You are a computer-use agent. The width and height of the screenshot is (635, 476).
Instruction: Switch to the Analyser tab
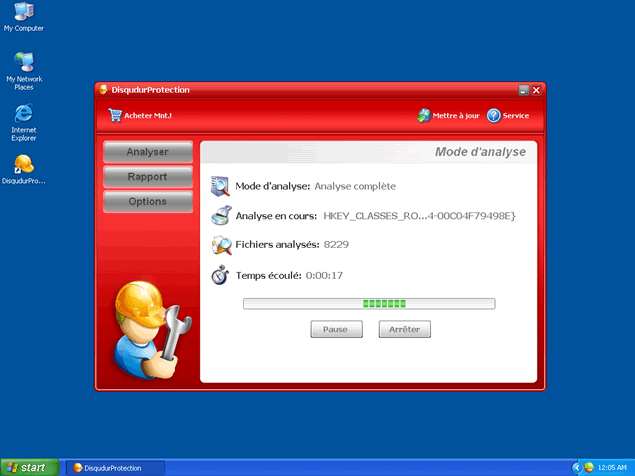coord(147,152)
